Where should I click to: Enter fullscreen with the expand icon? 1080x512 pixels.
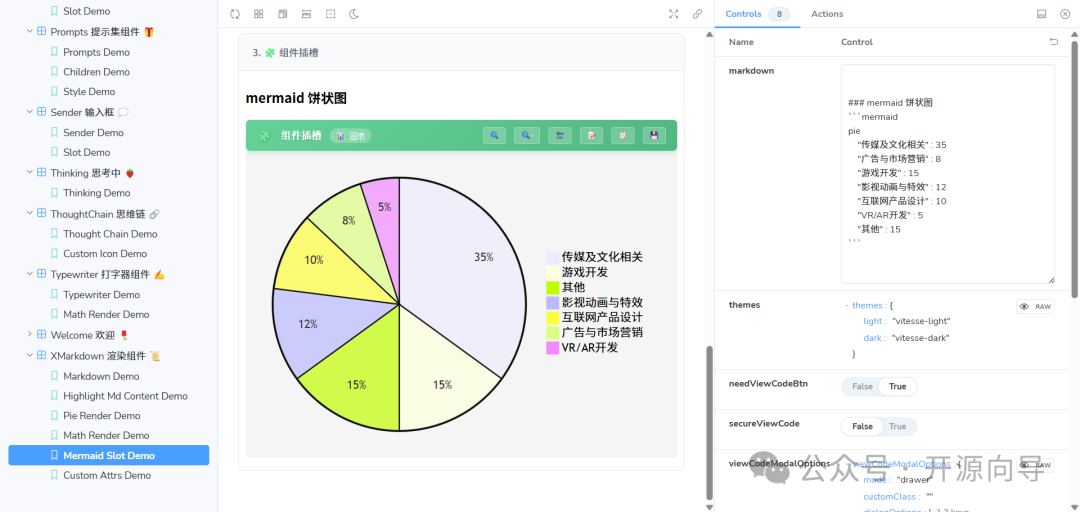pyautogui.click(x=674, y=14)
